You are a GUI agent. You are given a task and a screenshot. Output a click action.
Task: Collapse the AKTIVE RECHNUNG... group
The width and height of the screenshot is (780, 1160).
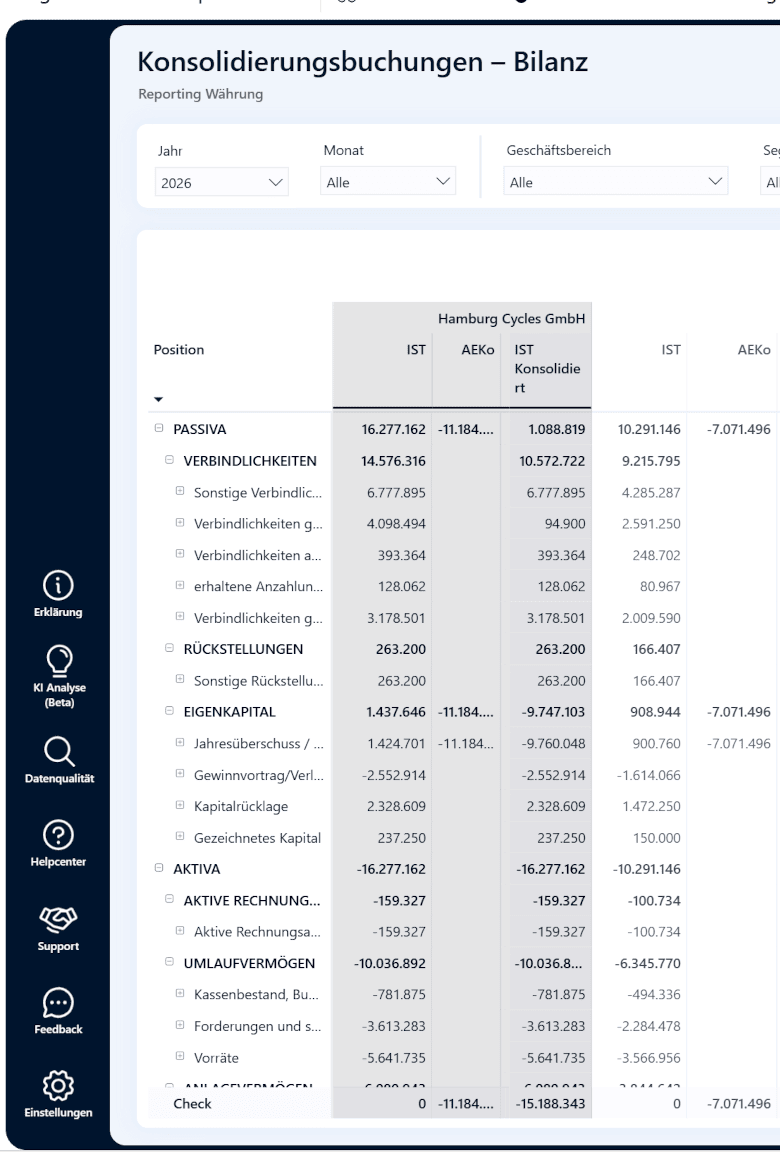169,900
